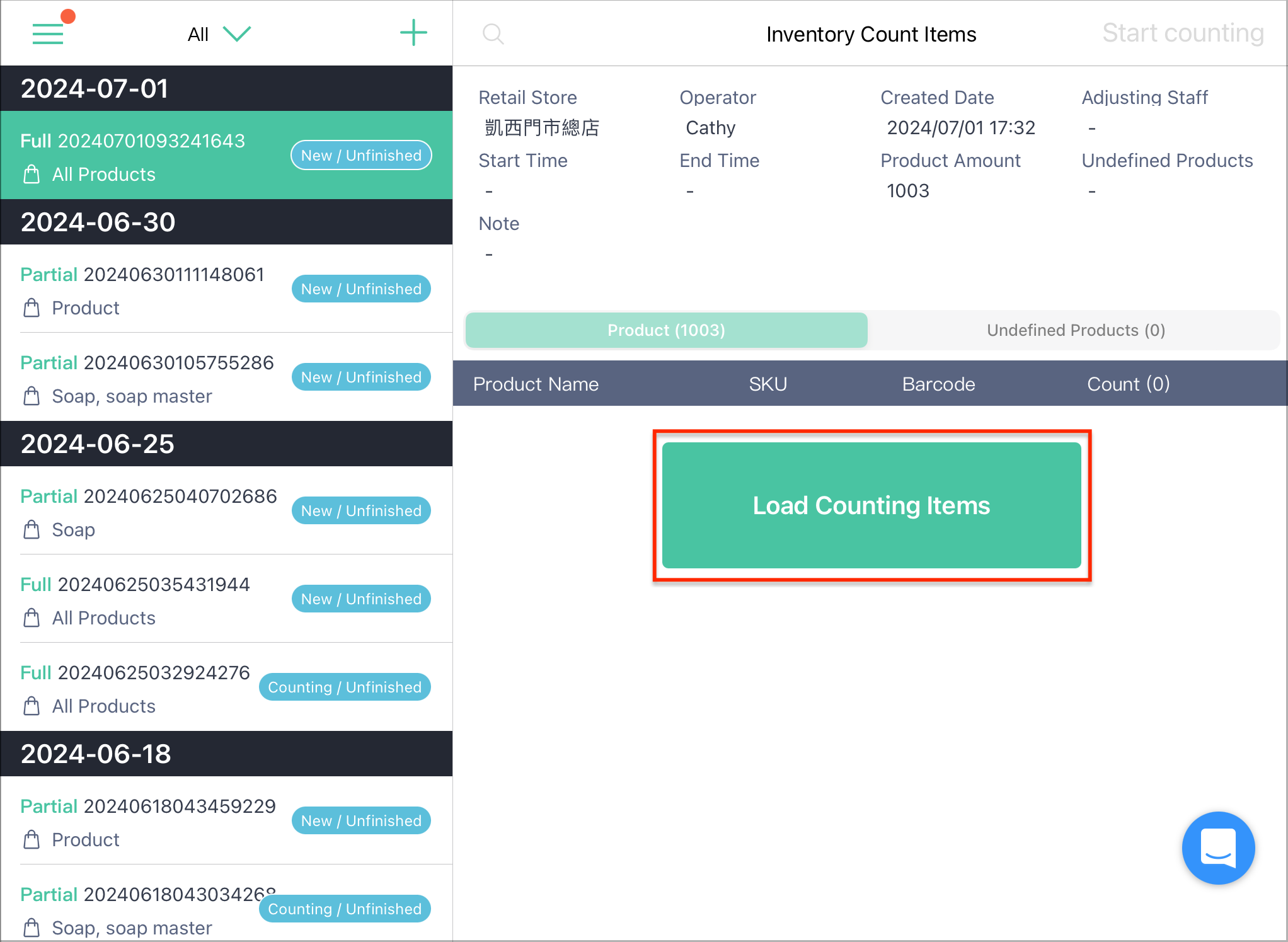Click Start counting in the header

pos(1183,33)
